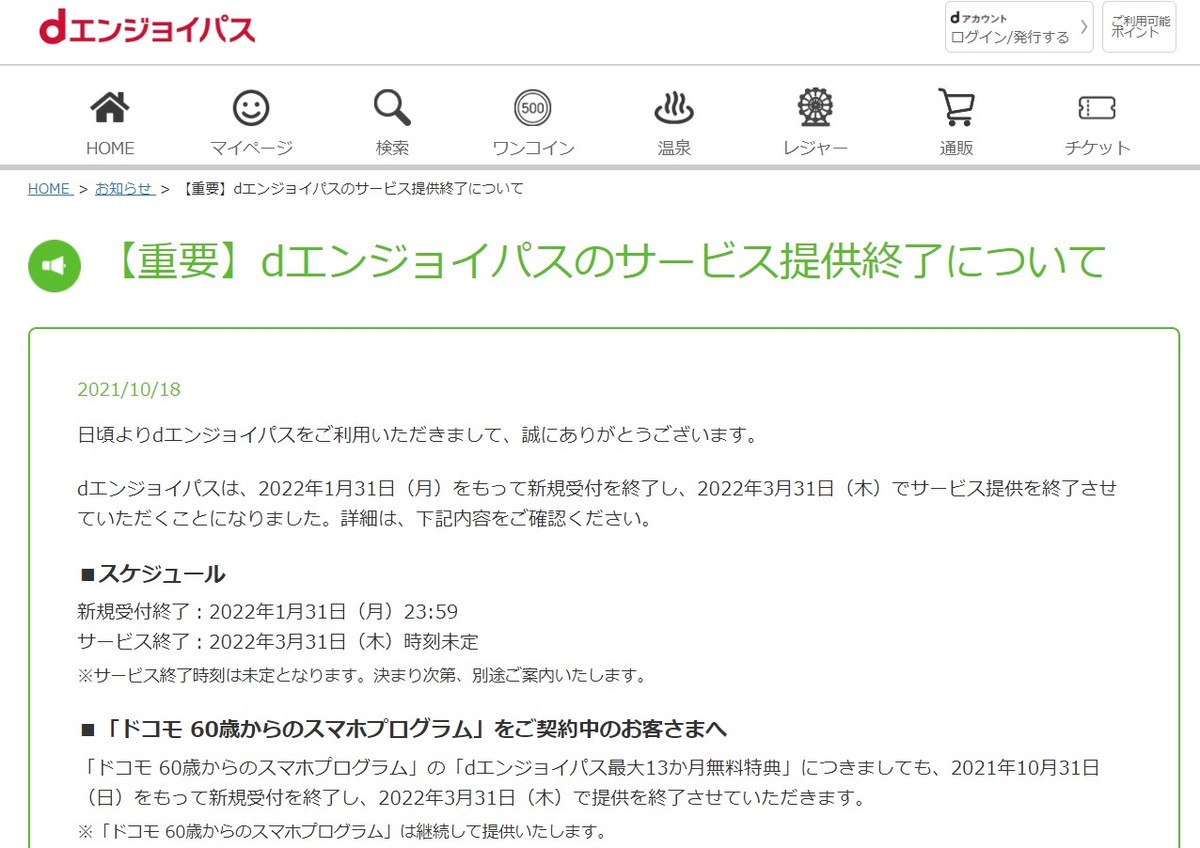Image resolution: width=1200 pixels, height=848 pixels.
Task: Open the 温泉 hot spring icon
Action: click(x=674, y=108)
